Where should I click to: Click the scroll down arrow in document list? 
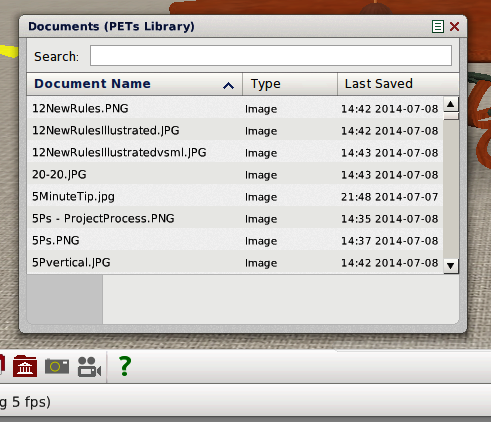tap(451, 266)
